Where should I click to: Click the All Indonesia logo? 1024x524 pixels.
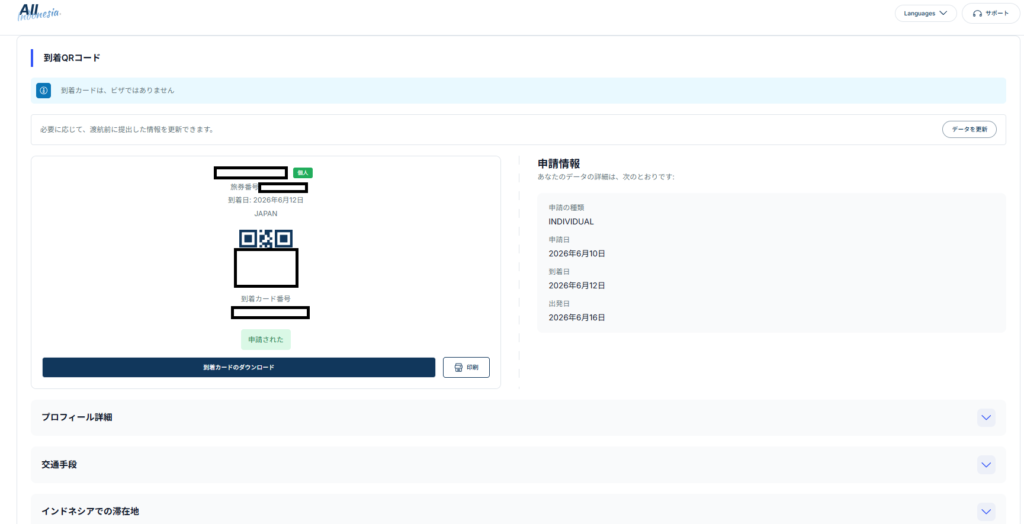click(39, 12)
